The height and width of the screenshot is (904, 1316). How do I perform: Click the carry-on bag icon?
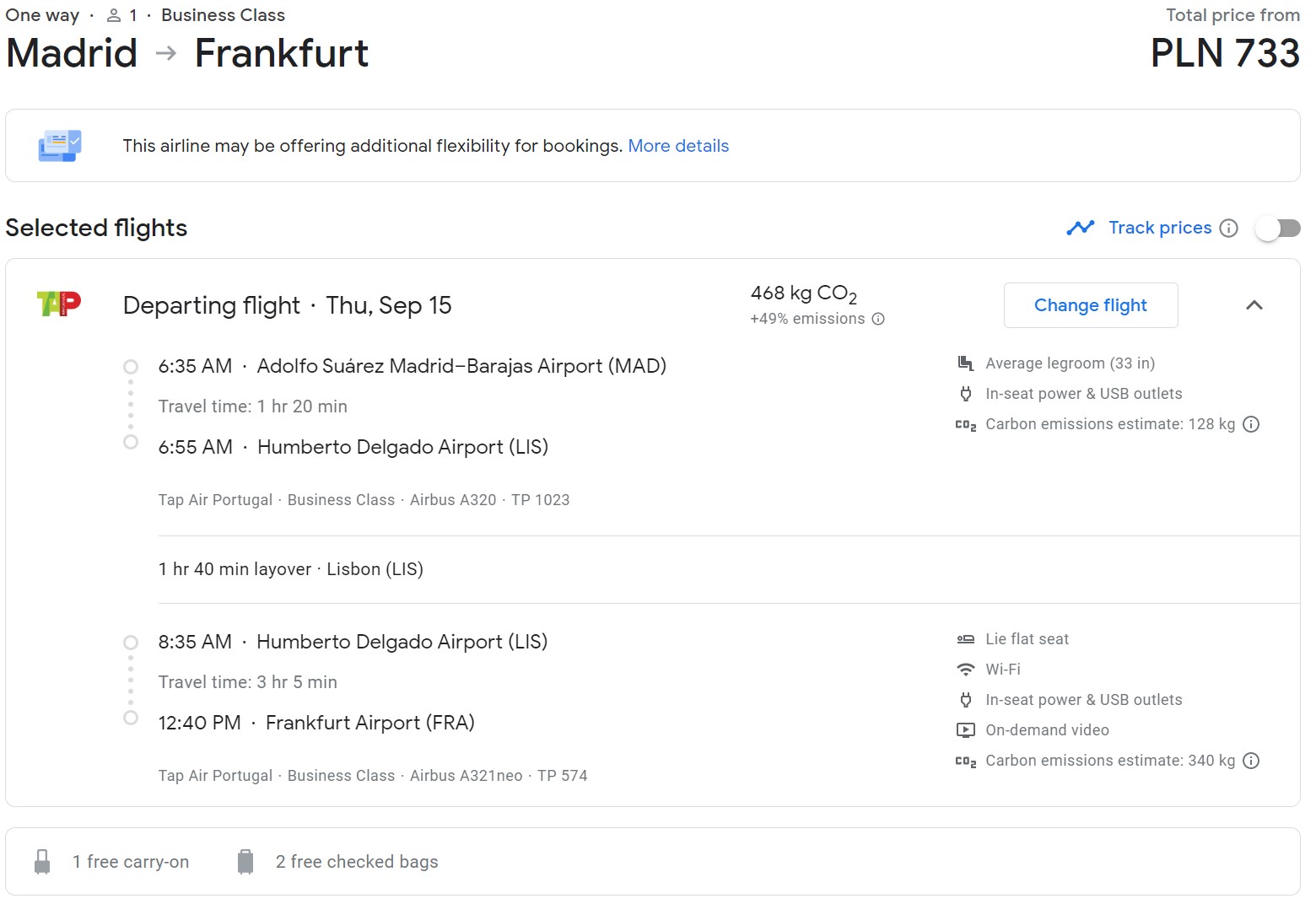[42, 862]
